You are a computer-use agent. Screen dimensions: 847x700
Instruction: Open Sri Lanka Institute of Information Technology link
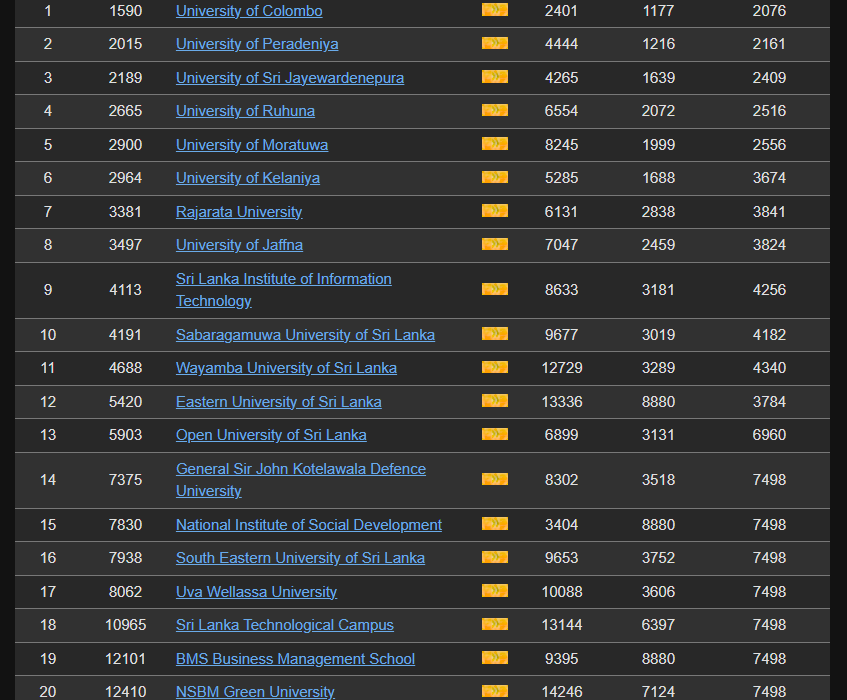[283, 279]
